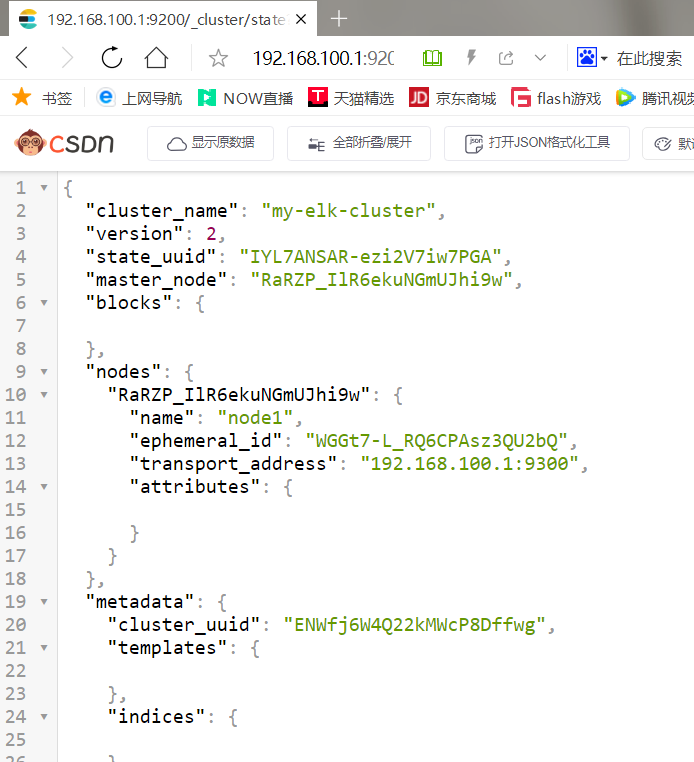Open the Baidu search engine selector

tap(591, 58)
